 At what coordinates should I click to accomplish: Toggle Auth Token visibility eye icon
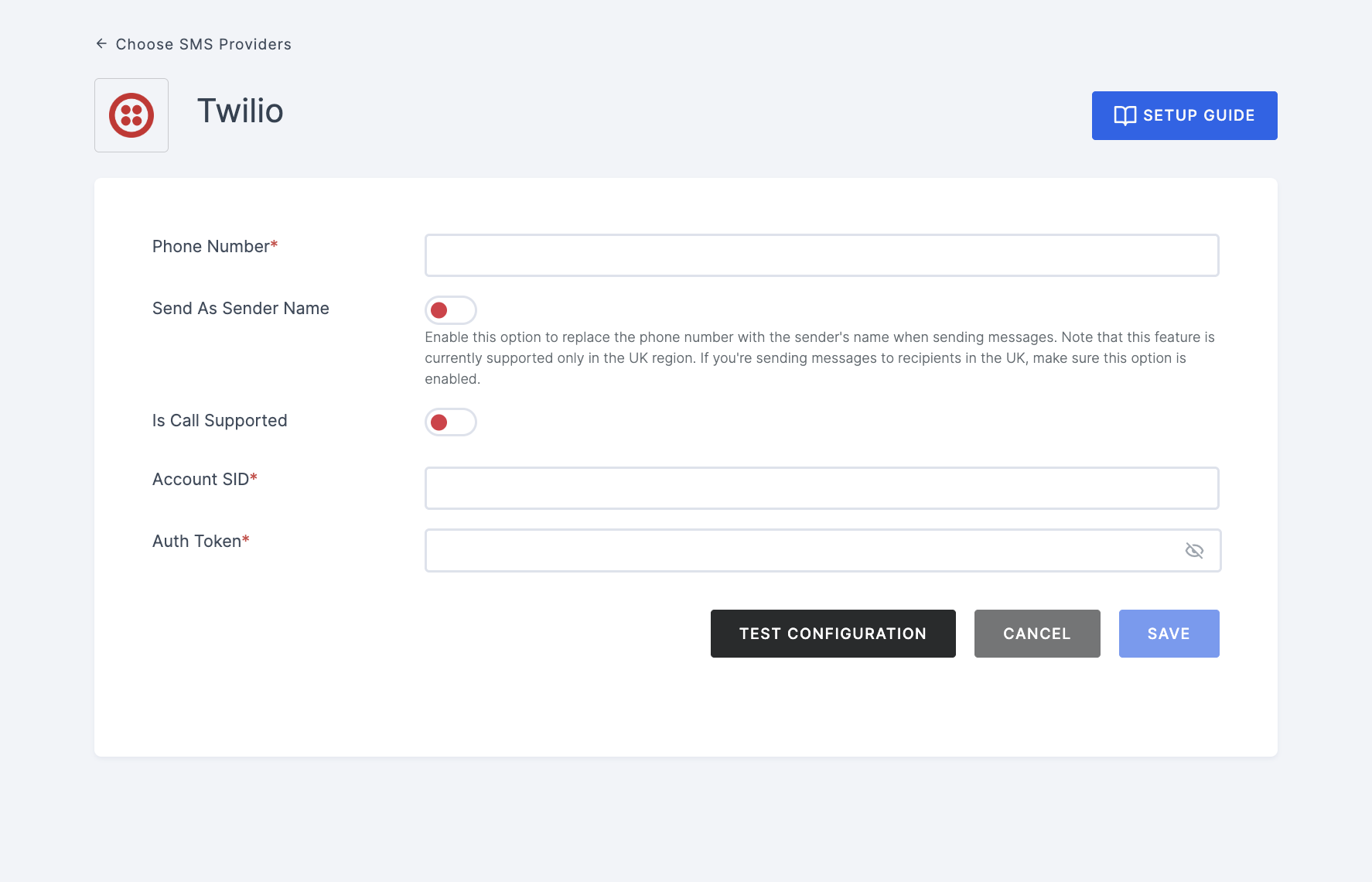(1194, 550)
